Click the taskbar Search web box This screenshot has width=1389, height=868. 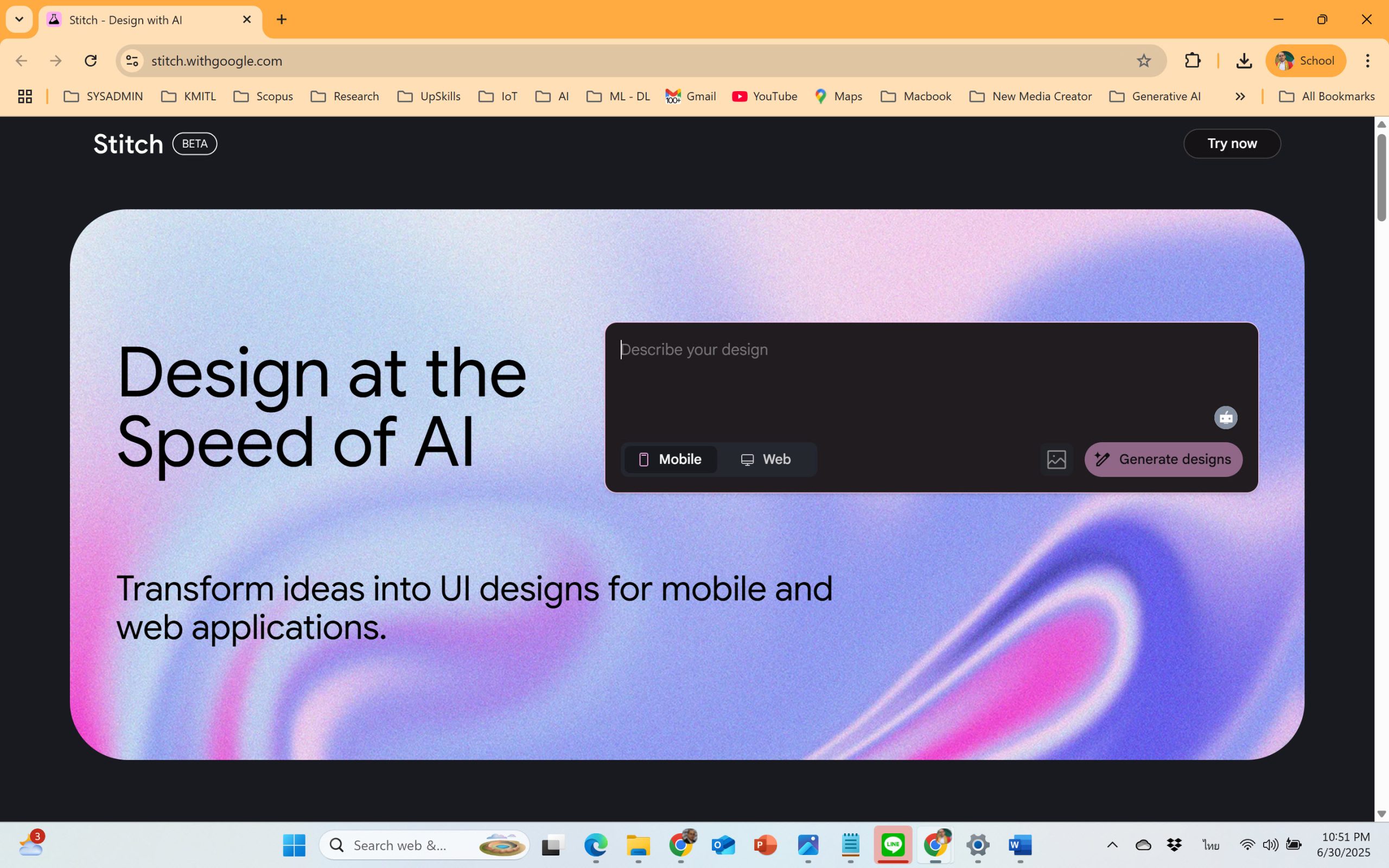point(424,845)
